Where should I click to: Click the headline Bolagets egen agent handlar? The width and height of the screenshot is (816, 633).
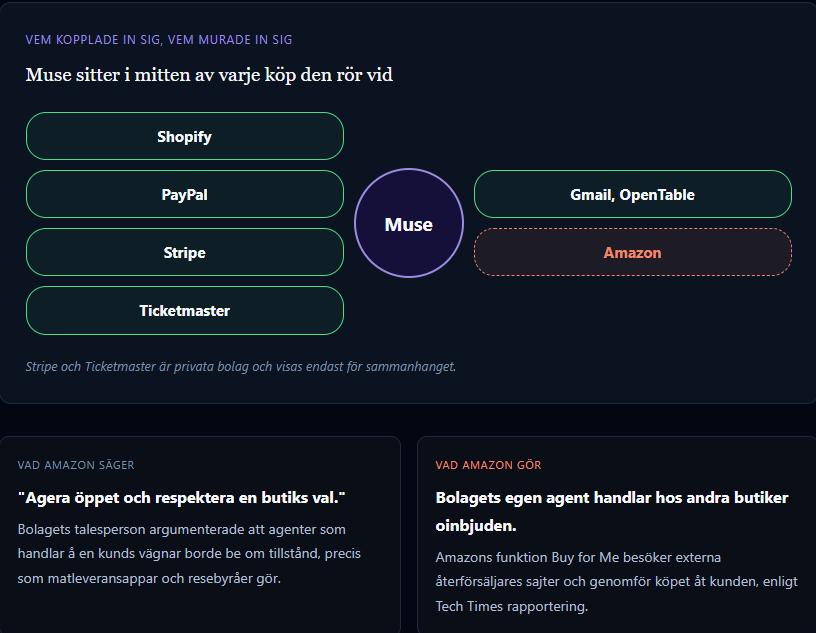pyautogui.click(x=612, y=511)
